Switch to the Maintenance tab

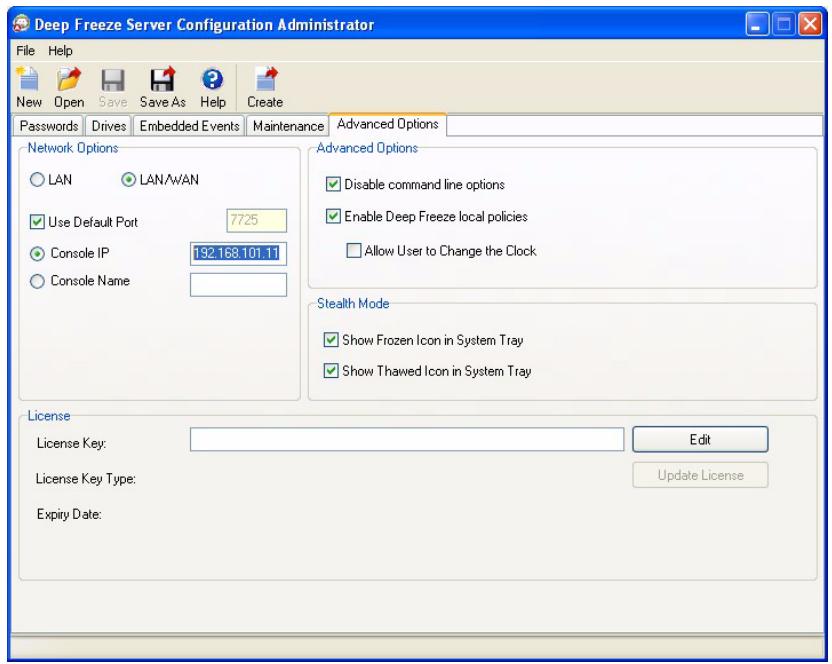[x=288, y=126]
